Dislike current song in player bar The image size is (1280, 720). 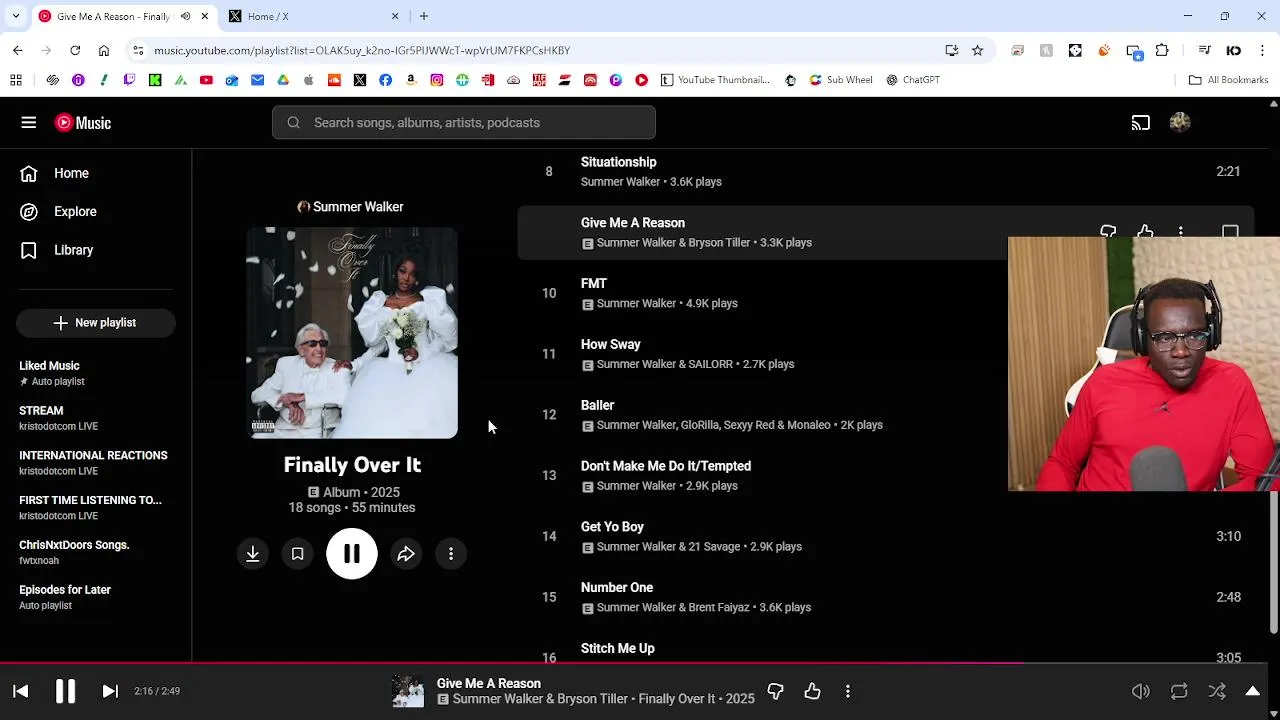pyautogui.click(x=775, y=691)
